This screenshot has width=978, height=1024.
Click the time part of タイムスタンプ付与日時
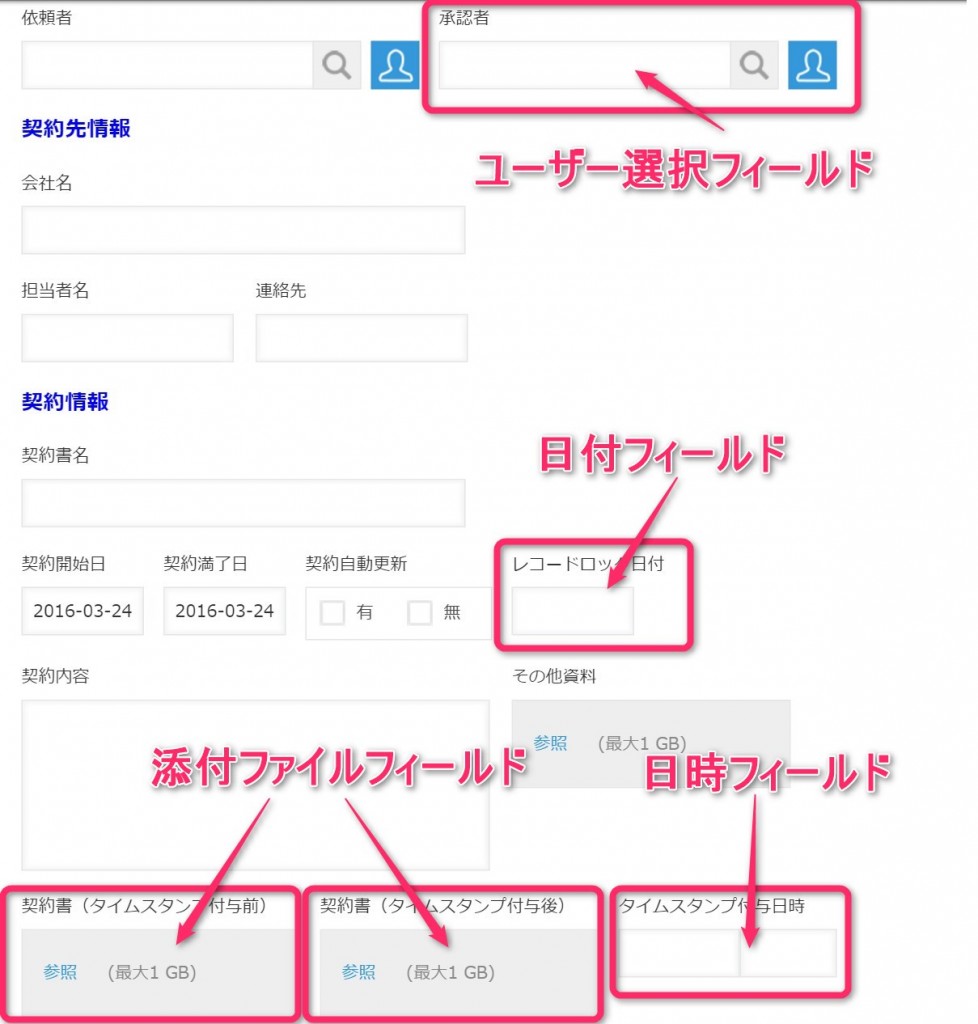tap(788, 953)
